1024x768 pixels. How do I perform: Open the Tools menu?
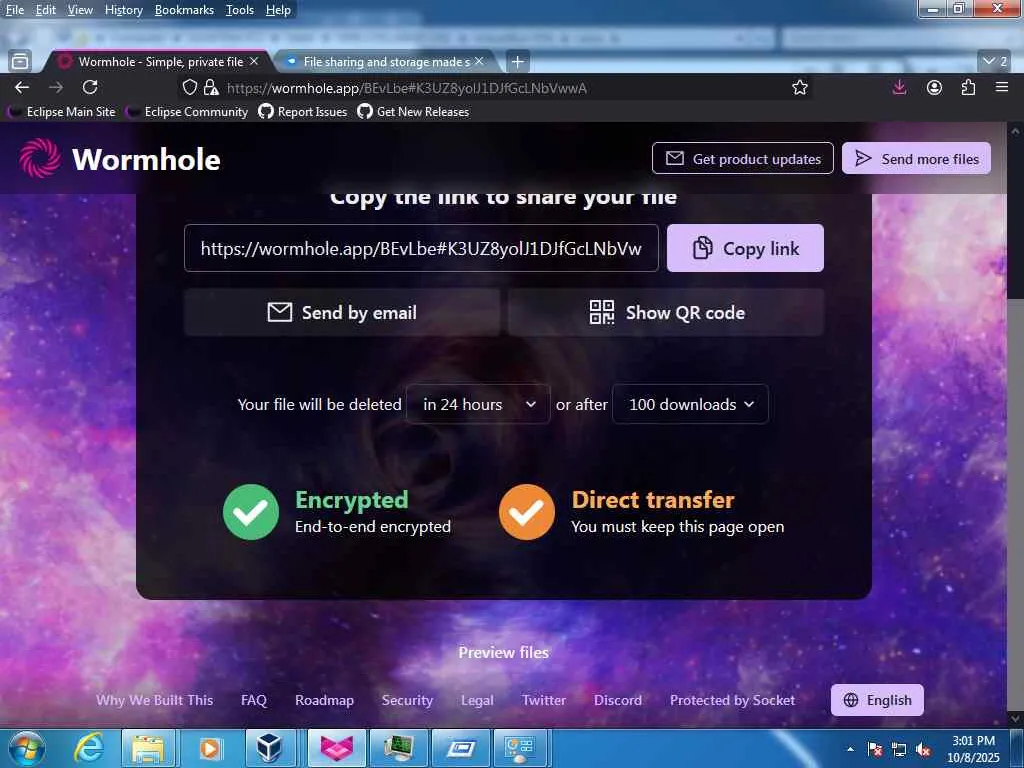click(239, 10)
